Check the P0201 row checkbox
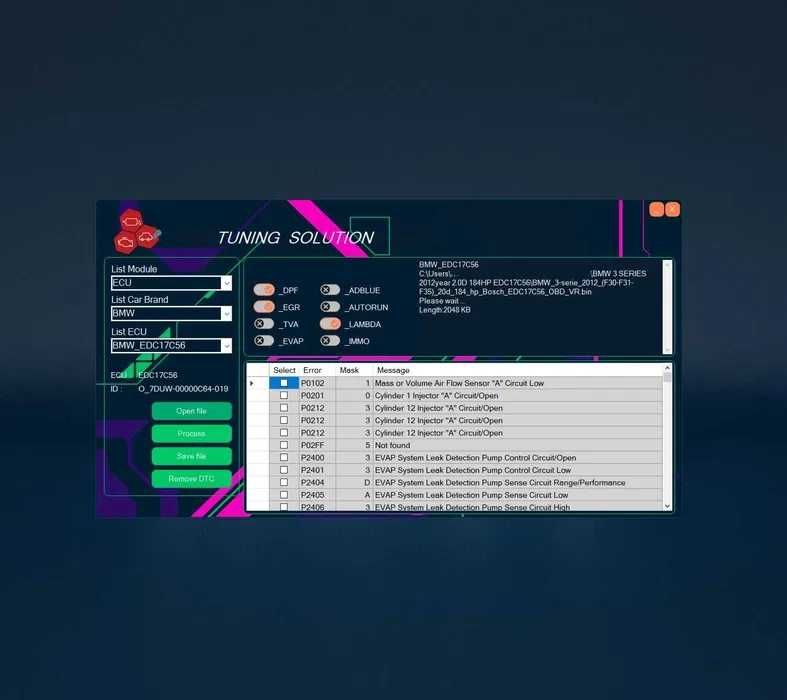 284,395
